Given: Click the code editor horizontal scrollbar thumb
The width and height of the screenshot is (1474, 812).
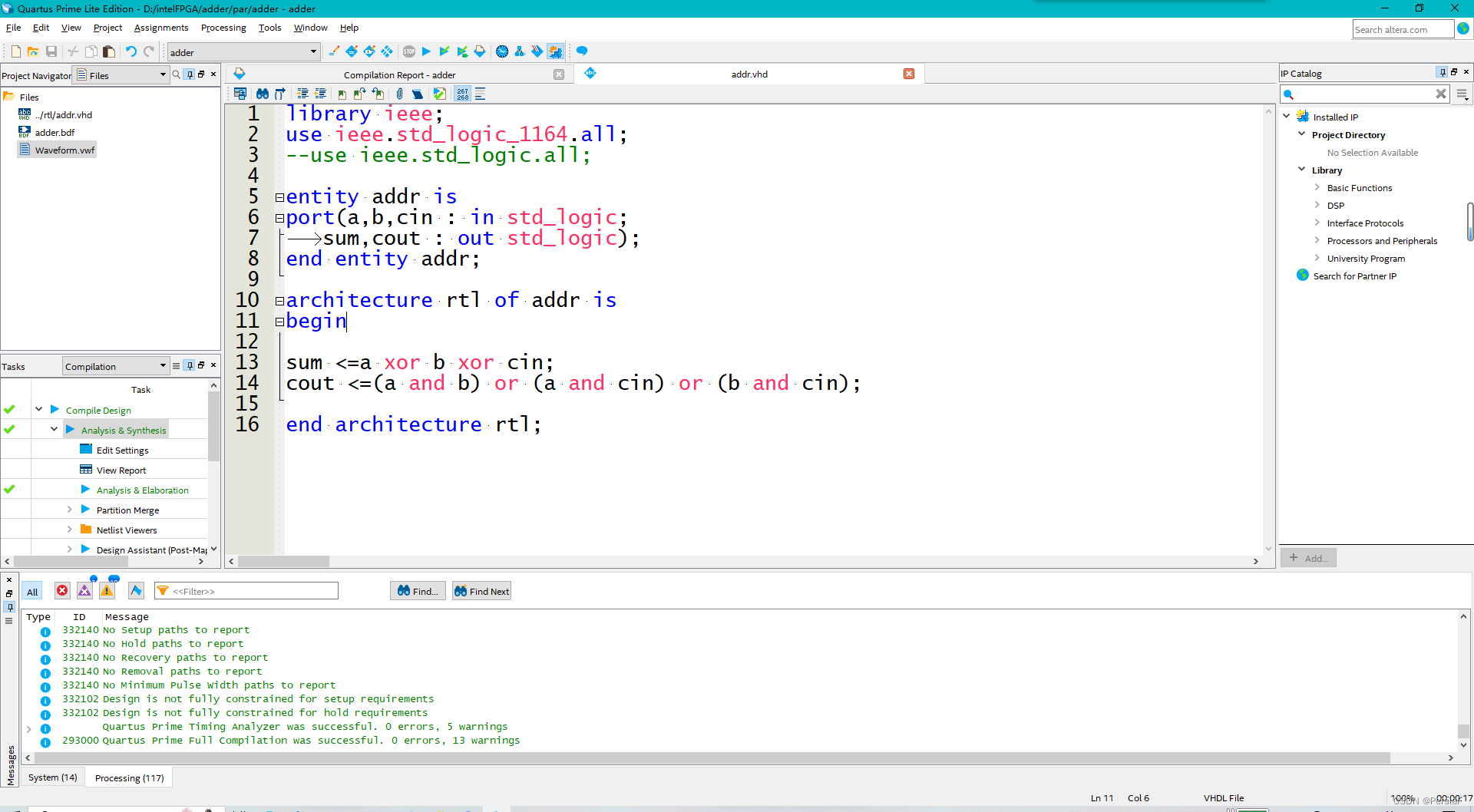Looking at the screenshot, I should pyautogui.click(x=283, y=562).
